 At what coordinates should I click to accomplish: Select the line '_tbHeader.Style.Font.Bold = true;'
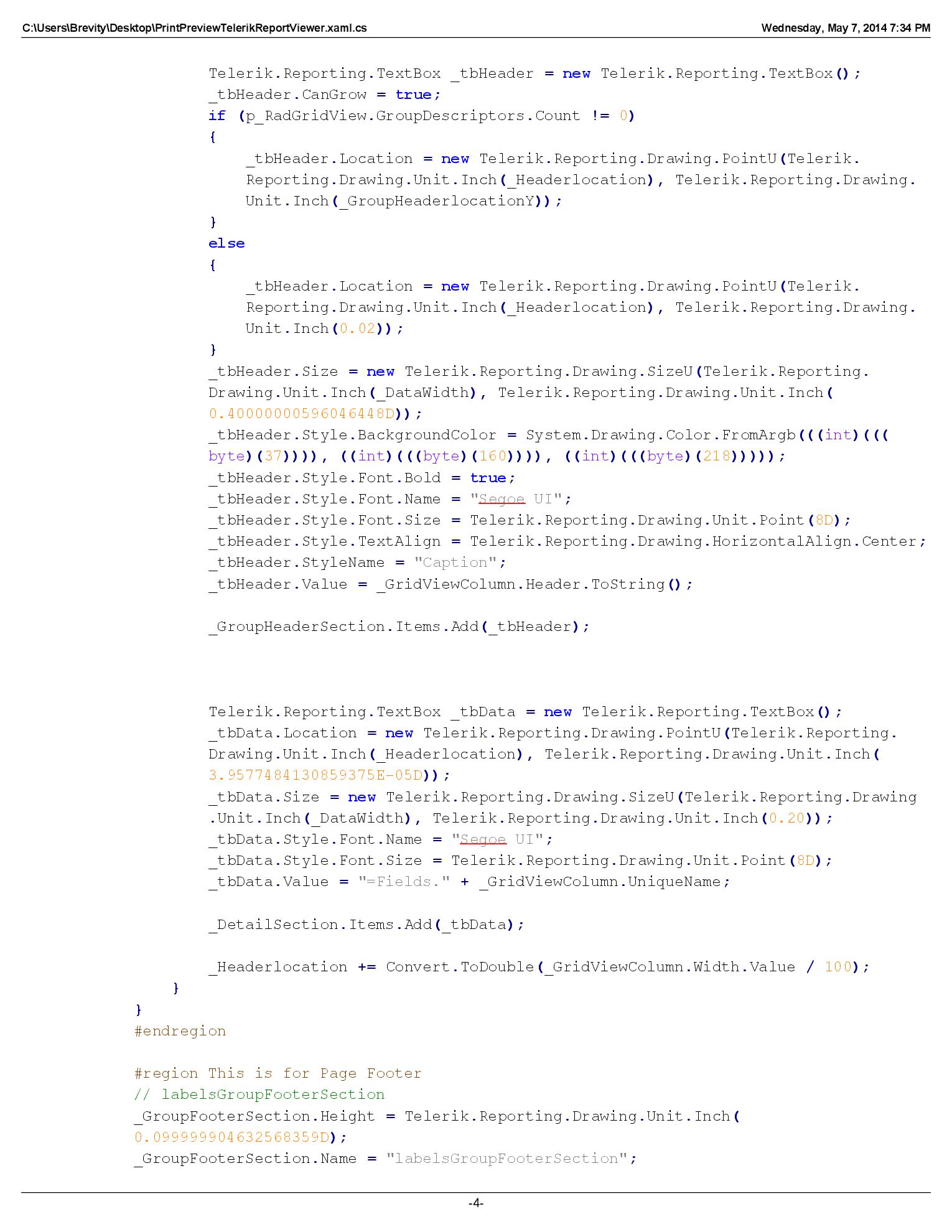362,478
